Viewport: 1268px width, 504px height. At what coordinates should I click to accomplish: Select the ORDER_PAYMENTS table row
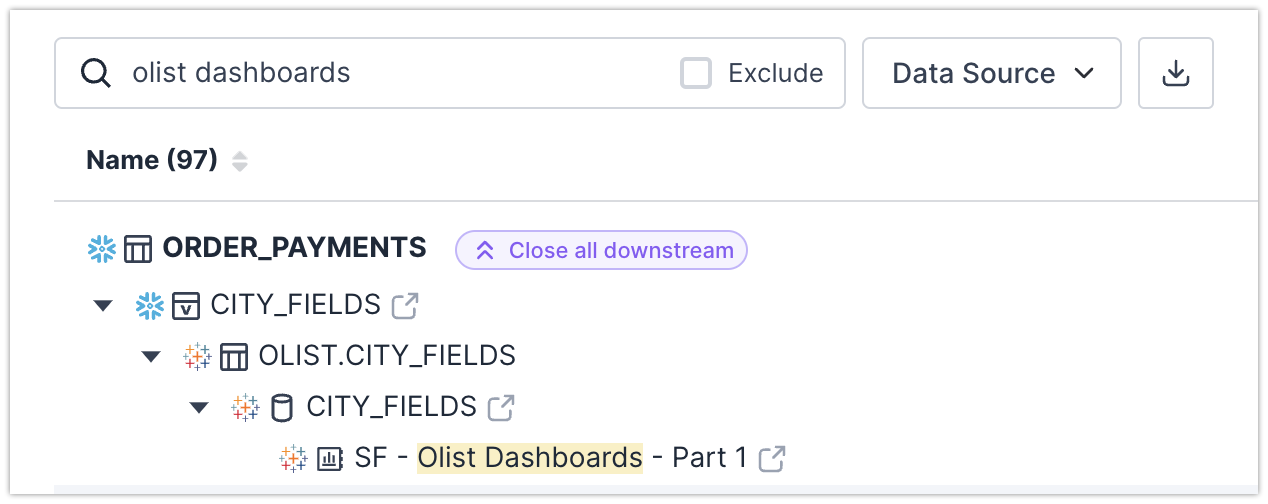(x=294, y=249)
